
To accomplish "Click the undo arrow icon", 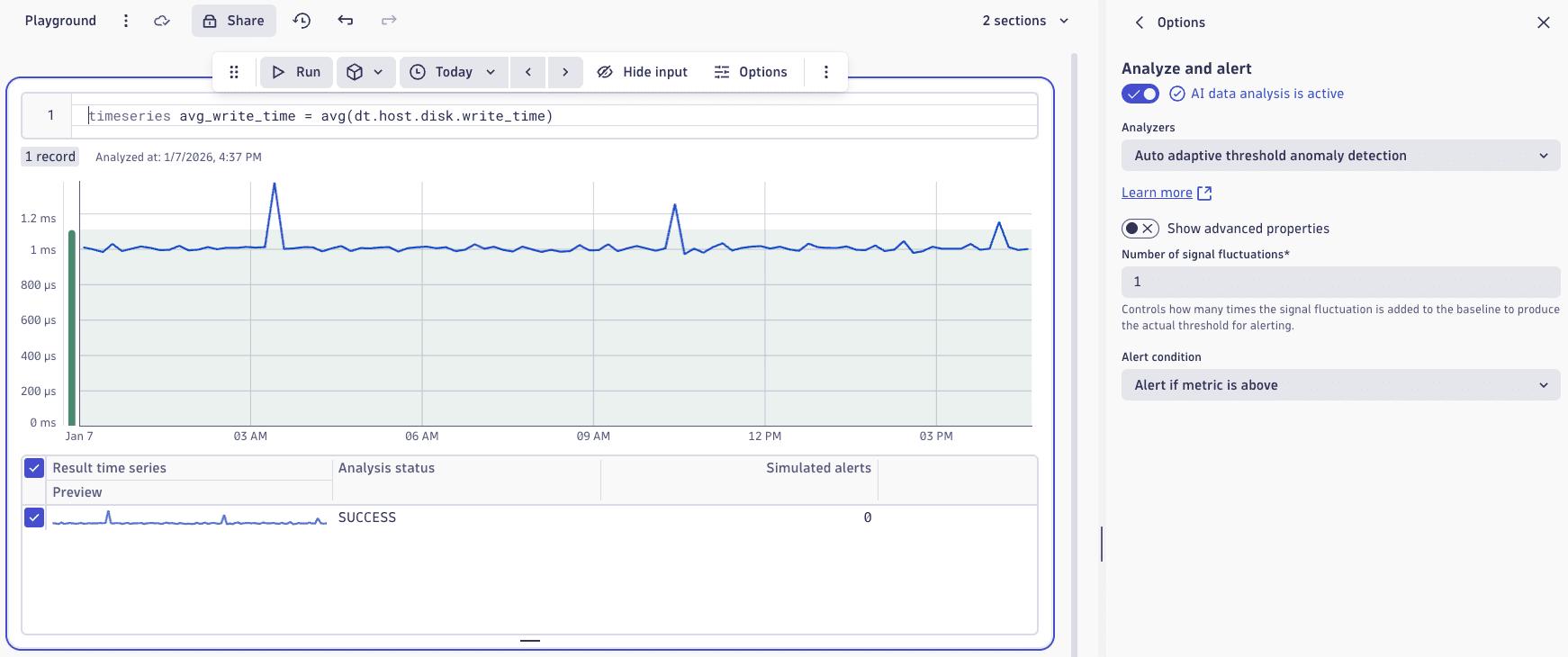I will click(x=346, y=21).
